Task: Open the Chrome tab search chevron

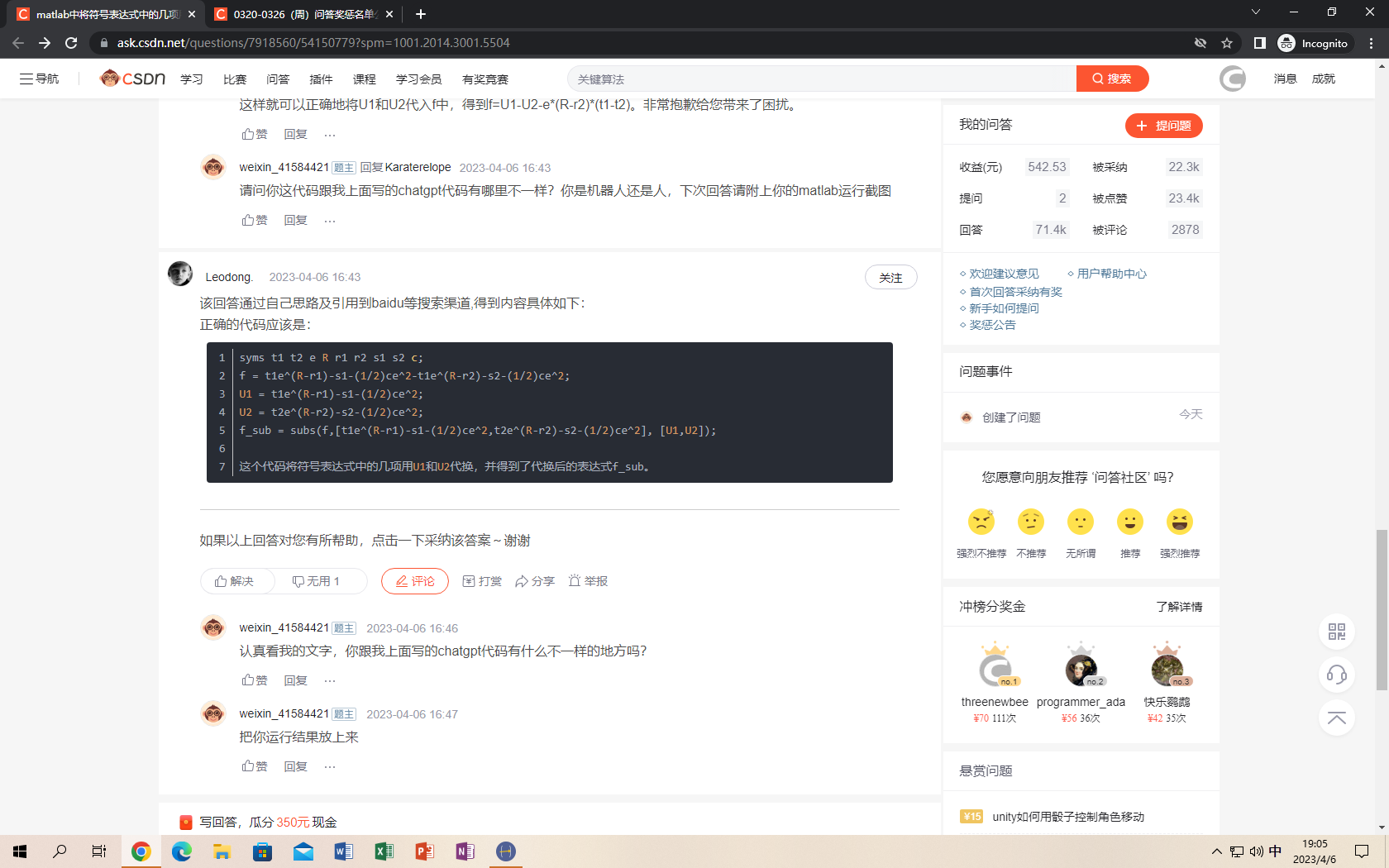Action: click(x=1255, y=12)
